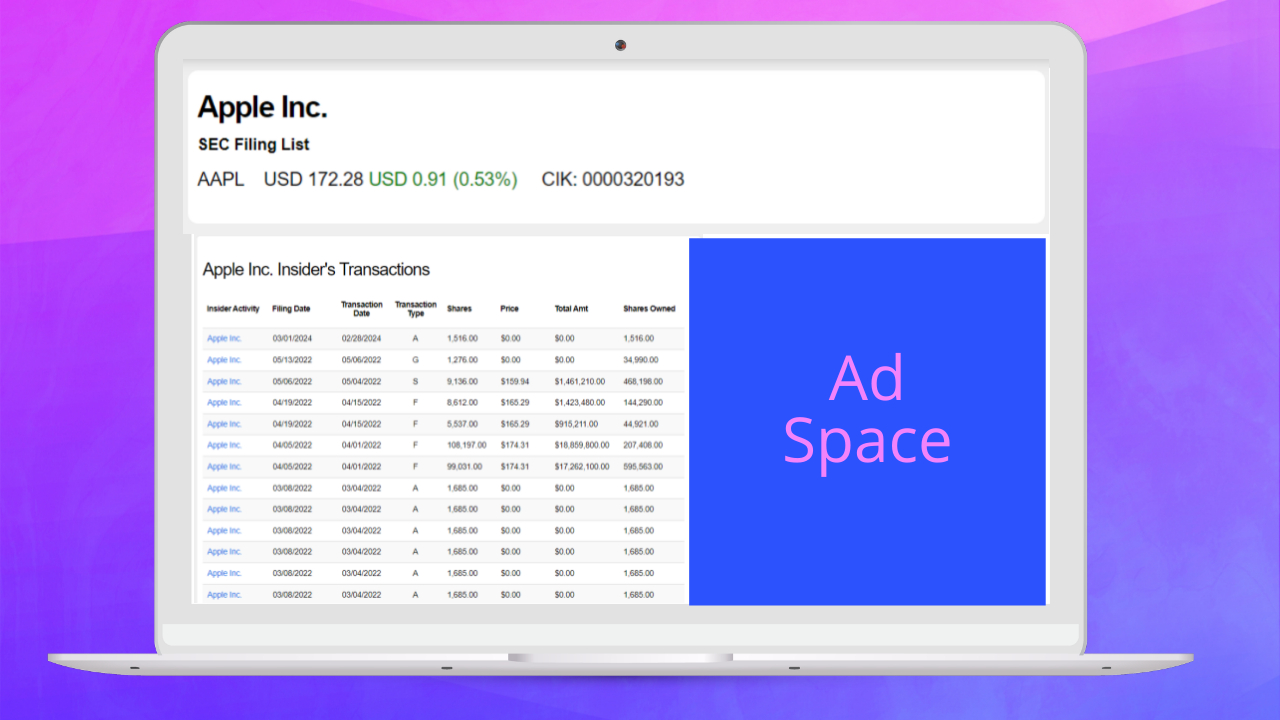Open the Apple Inc. link on the 04/05/2022 row
1280x720 pixels.
pyautogui.click(x=224, y=445)
